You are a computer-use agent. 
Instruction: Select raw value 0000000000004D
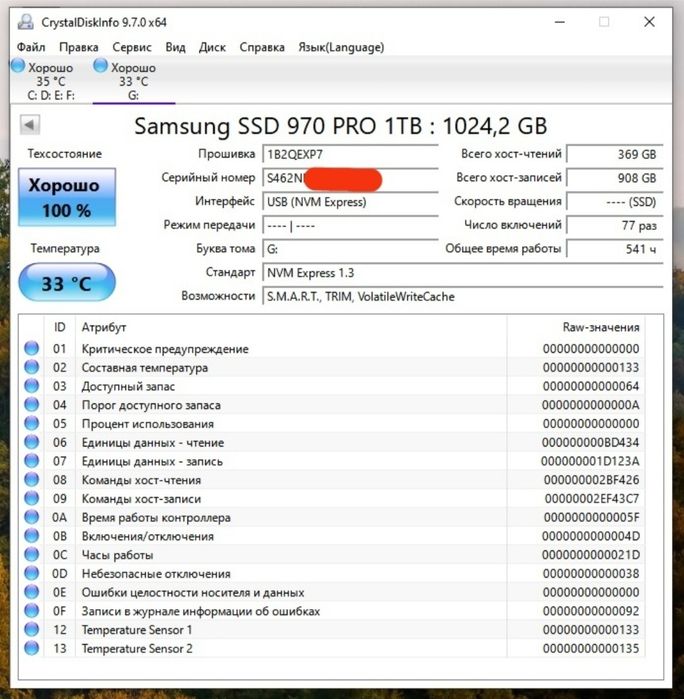click(x=590, y=536)
